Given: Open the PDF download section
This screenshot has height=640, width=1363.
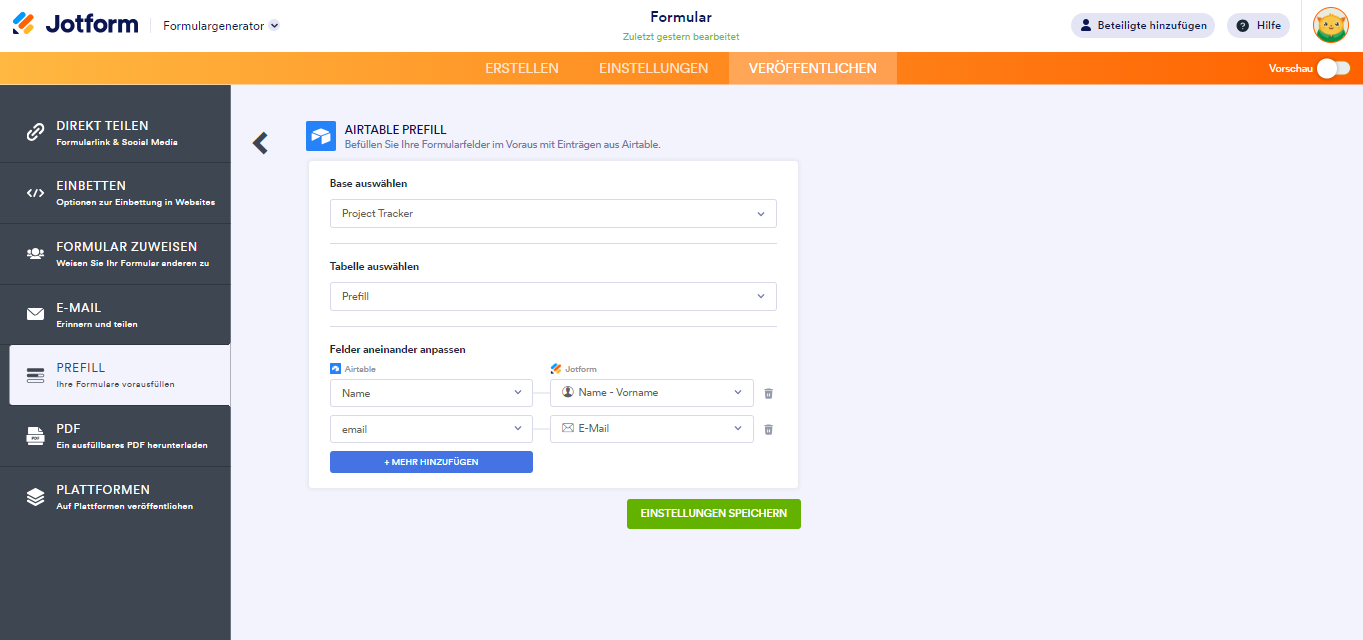Looking at the screenshot, I should pyautogui.click(x=115, y=436).
